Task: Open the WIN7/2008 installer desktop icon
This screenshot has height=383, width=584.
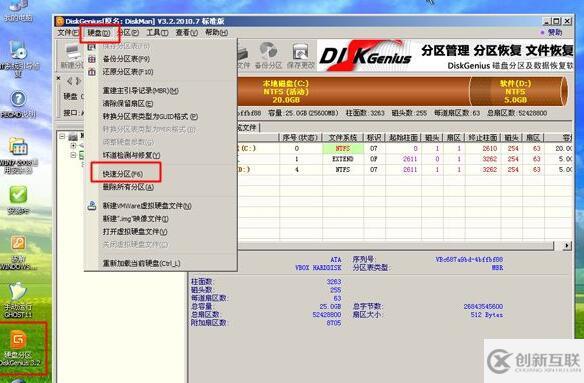Action: 18,156
